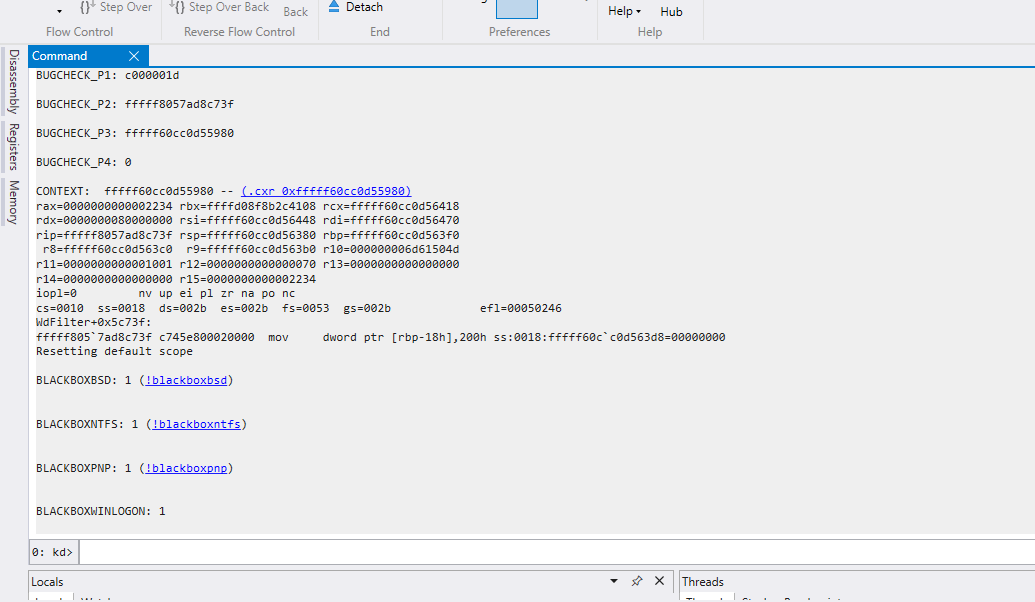
Task: Click the BUGCHECK_P4: 0 line
Action: 84,162
